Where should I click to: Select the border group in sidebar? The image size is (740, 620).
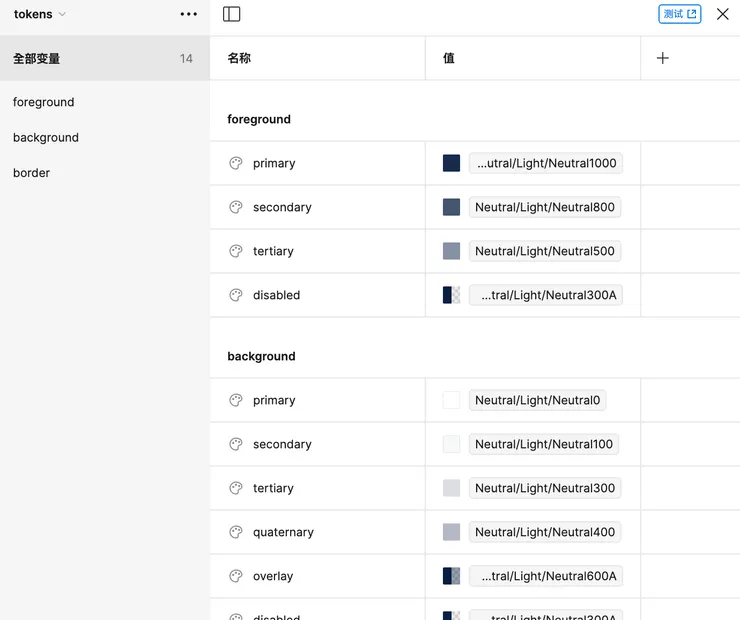(x=32, y=172)
